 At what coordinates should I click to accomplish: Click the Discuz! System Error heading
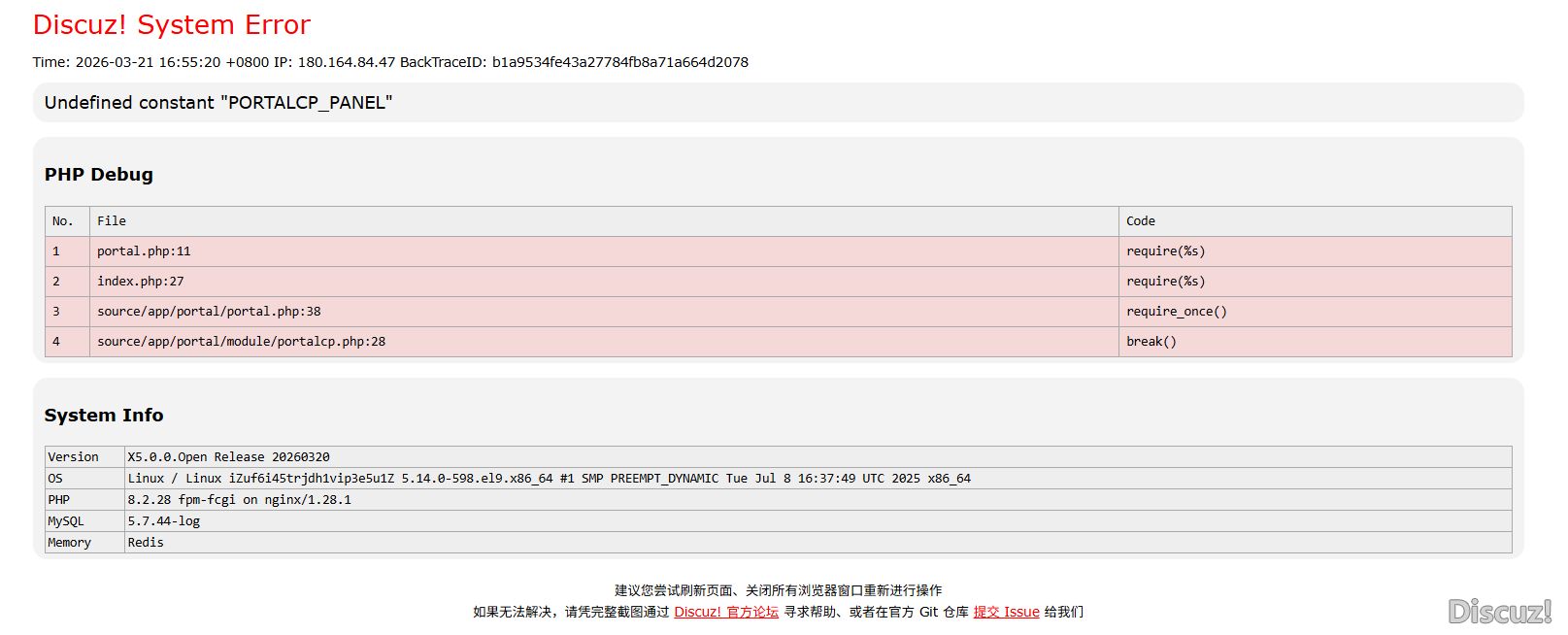pos(171,25)
